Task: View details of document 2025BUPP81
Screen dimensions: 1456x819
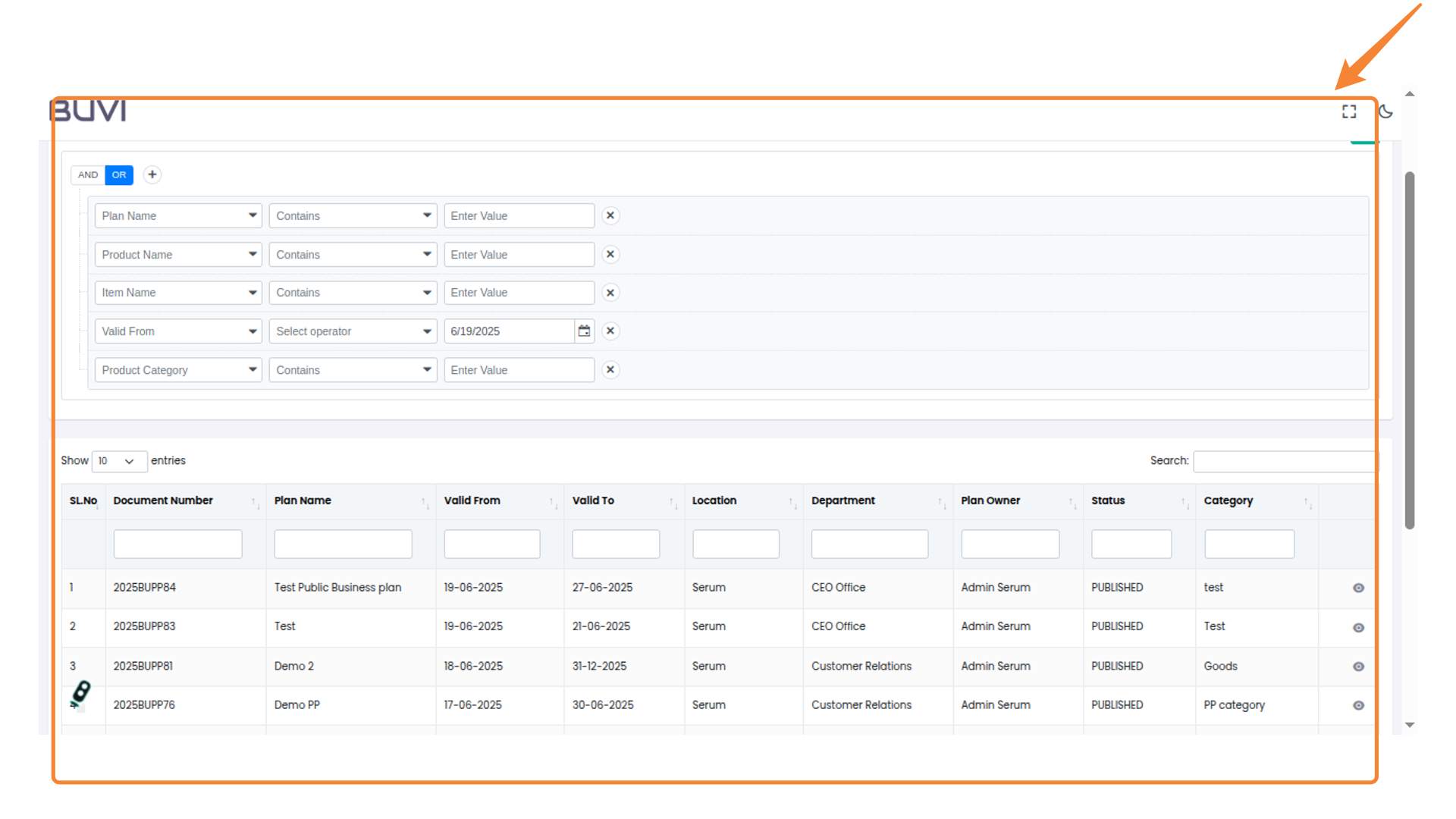Action: (x=1358, y=667)
